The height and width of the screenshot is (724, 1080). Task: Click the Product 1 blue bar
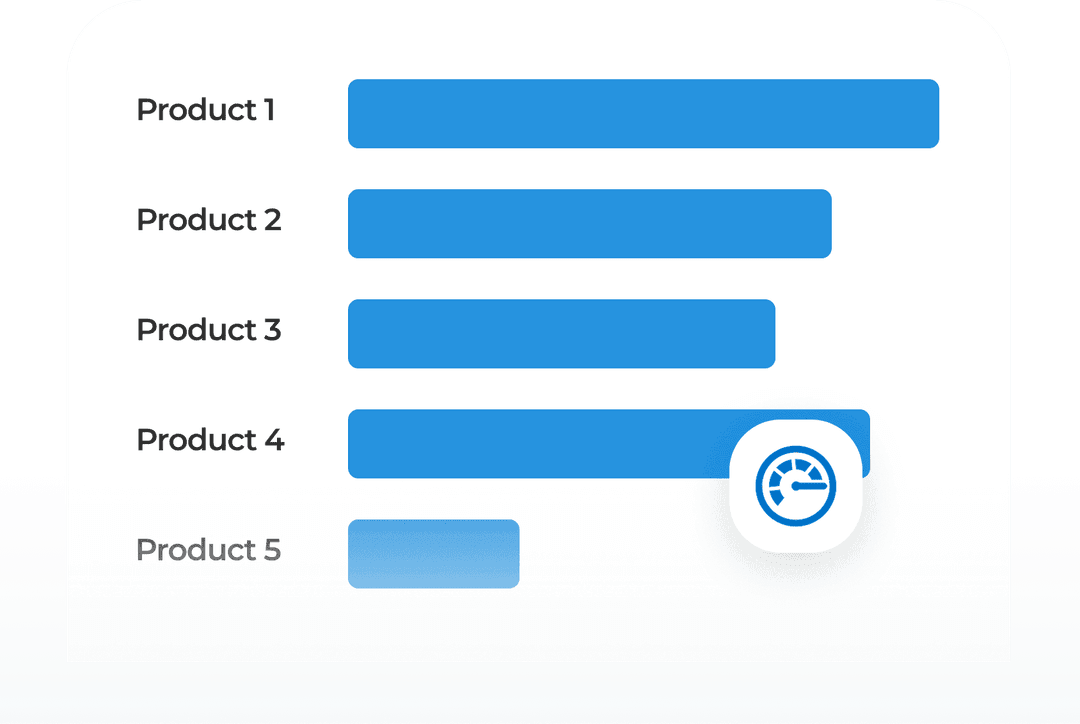(x=643, y=114)
